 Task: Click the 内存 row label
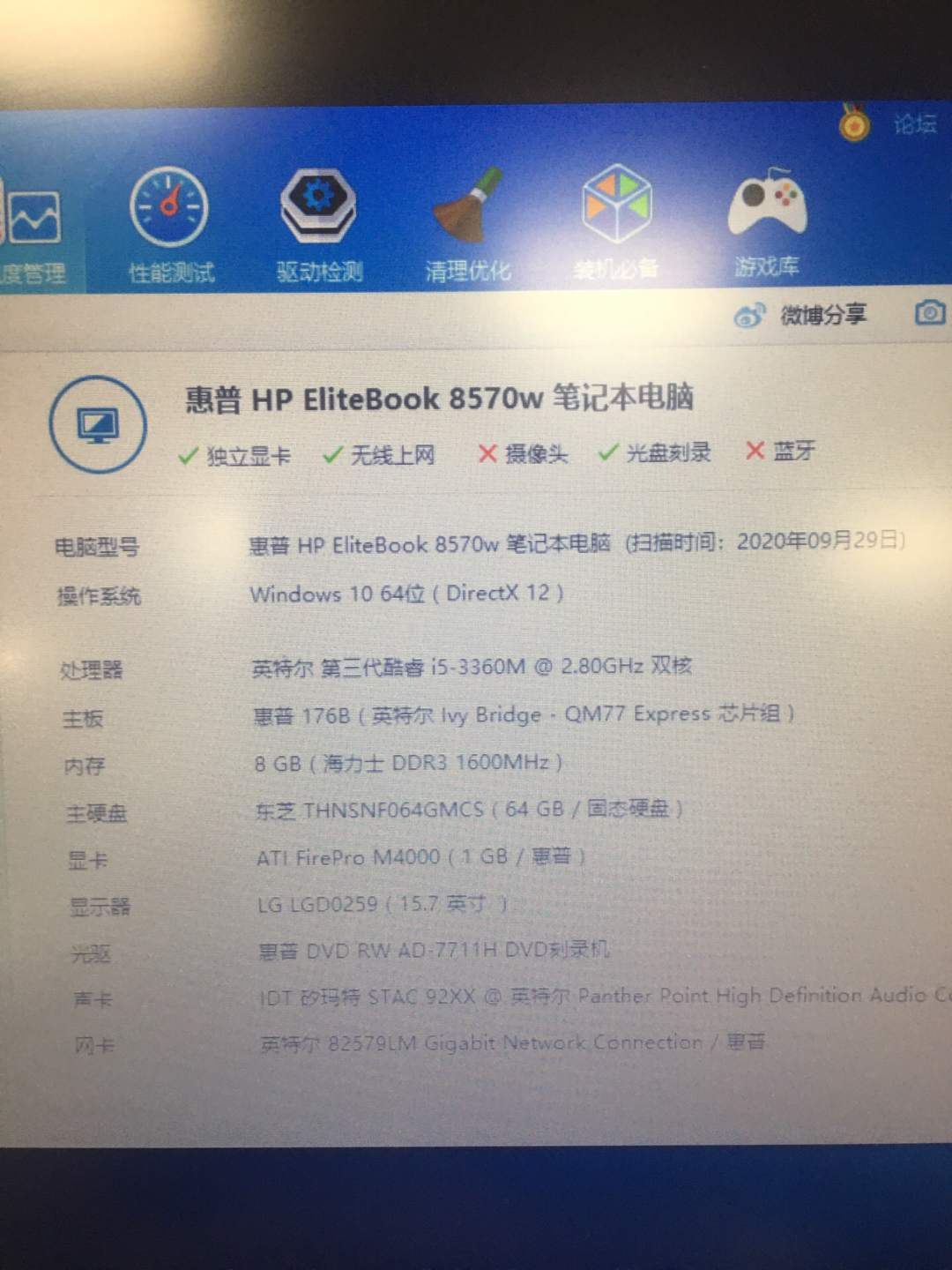[85, 766]
